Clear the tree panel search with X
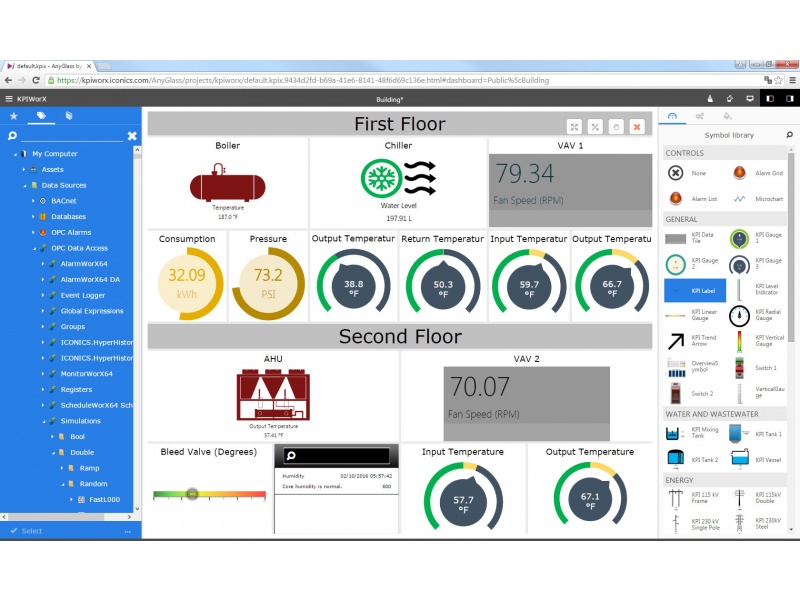This screenshot has width=800, height=600. [x=132, y=136]
